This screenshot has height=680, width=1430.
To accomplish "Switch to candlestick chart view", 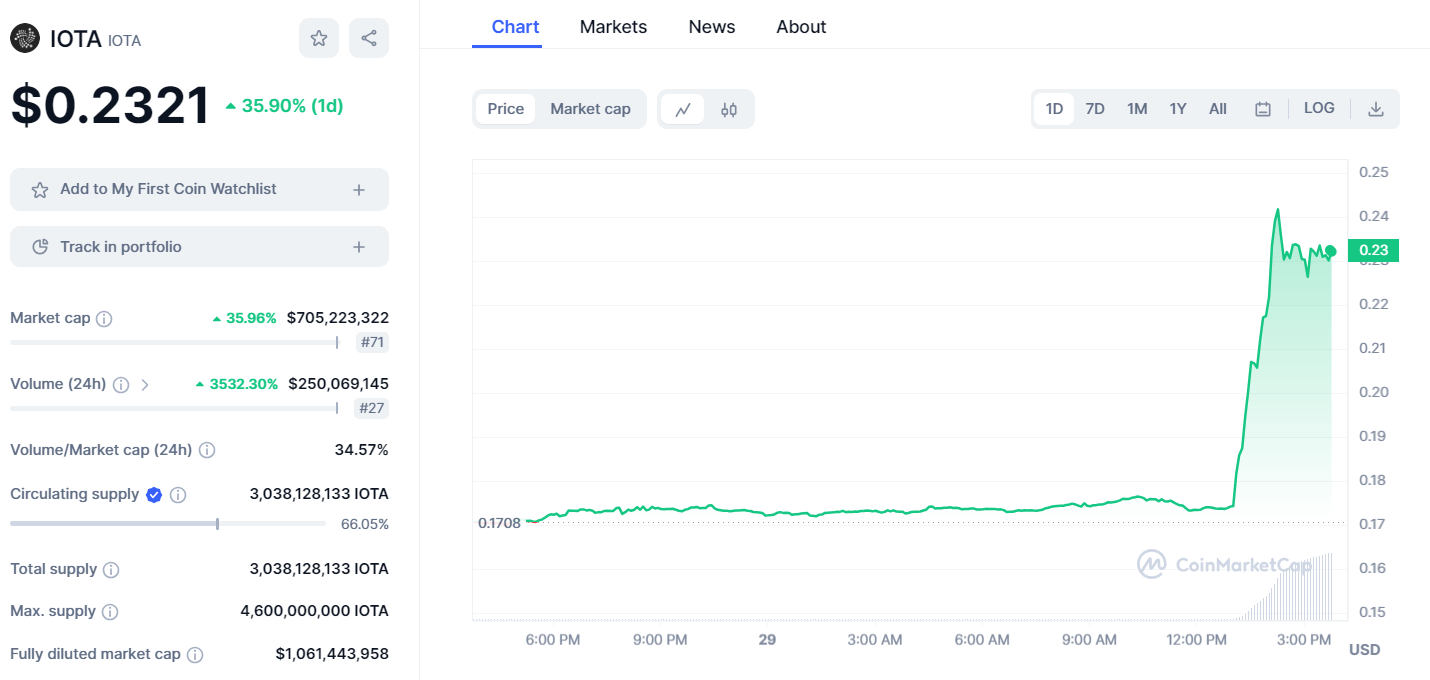I will pos(729,109).
